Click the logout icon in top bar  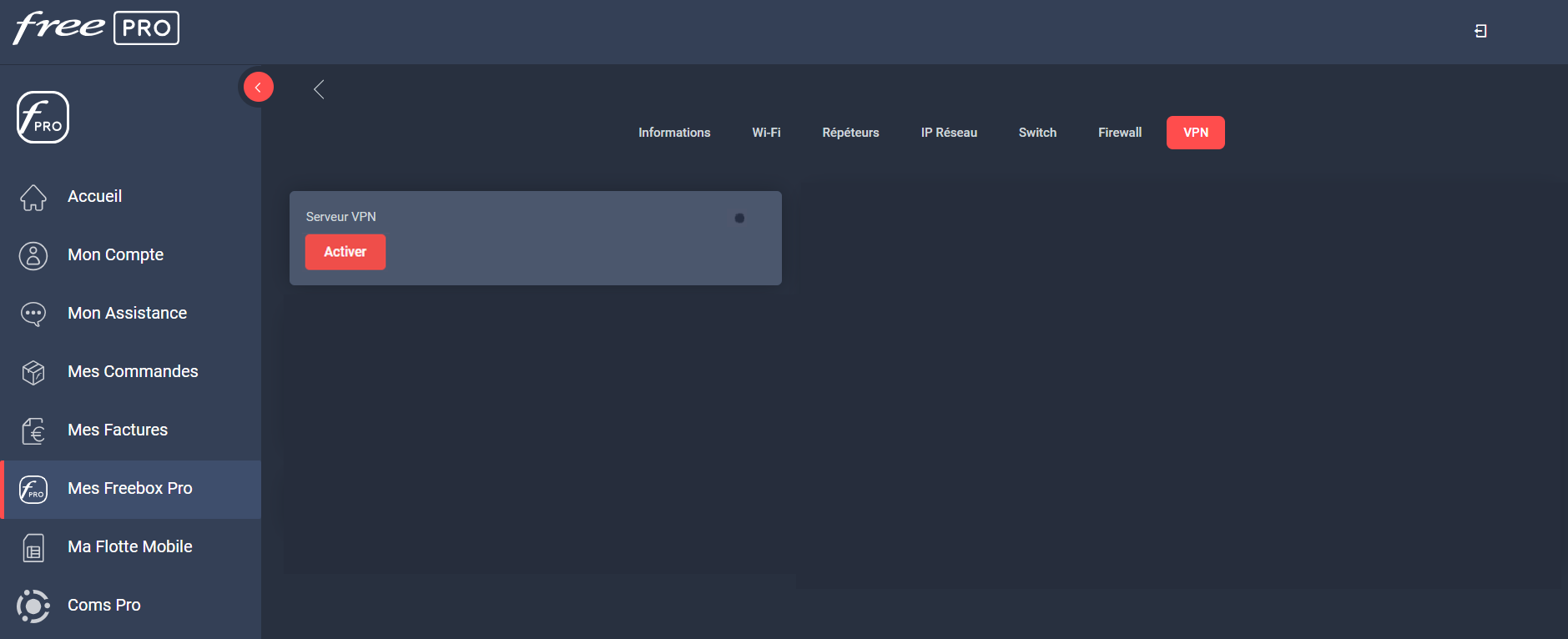coord(1480,31)
